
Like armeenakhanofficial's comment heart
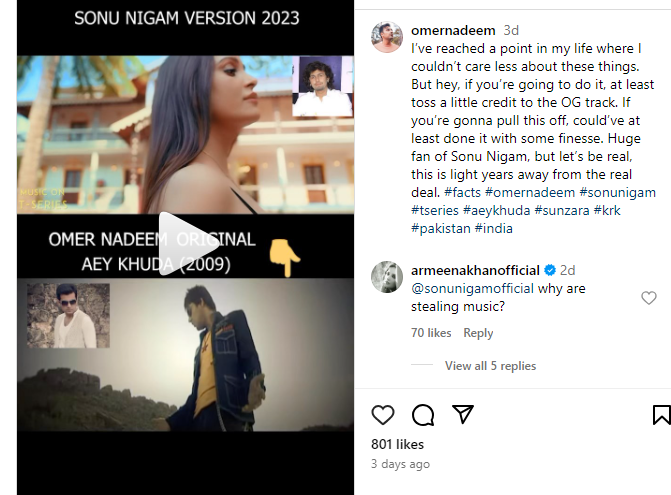pyautogui.click(x=649, y=298)
